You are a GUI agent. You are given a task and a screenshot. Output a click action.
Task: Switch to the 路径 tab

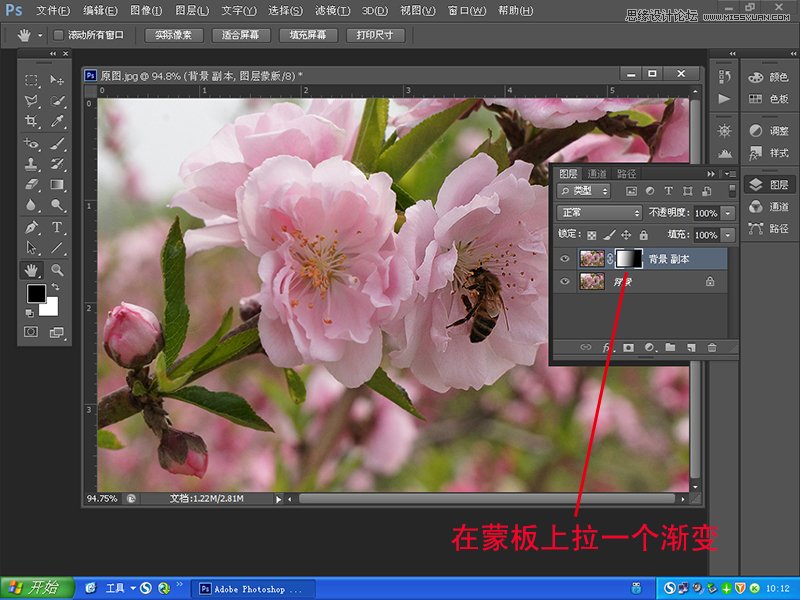click(626, 174)
